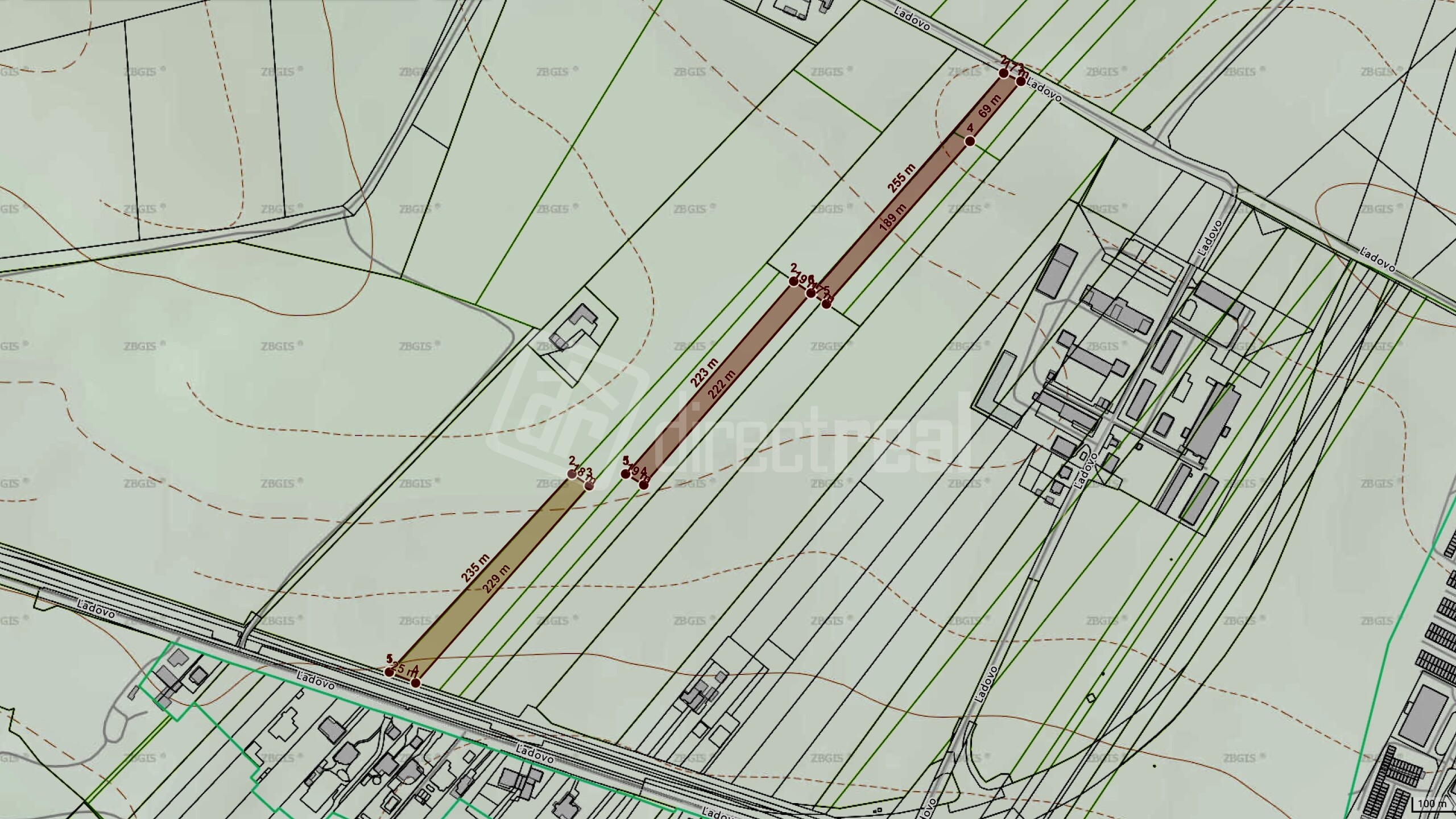The height and width of the screenshot is (819, 1456).
Task: Click vertex point 4 near 69 m
Action: 970,141
